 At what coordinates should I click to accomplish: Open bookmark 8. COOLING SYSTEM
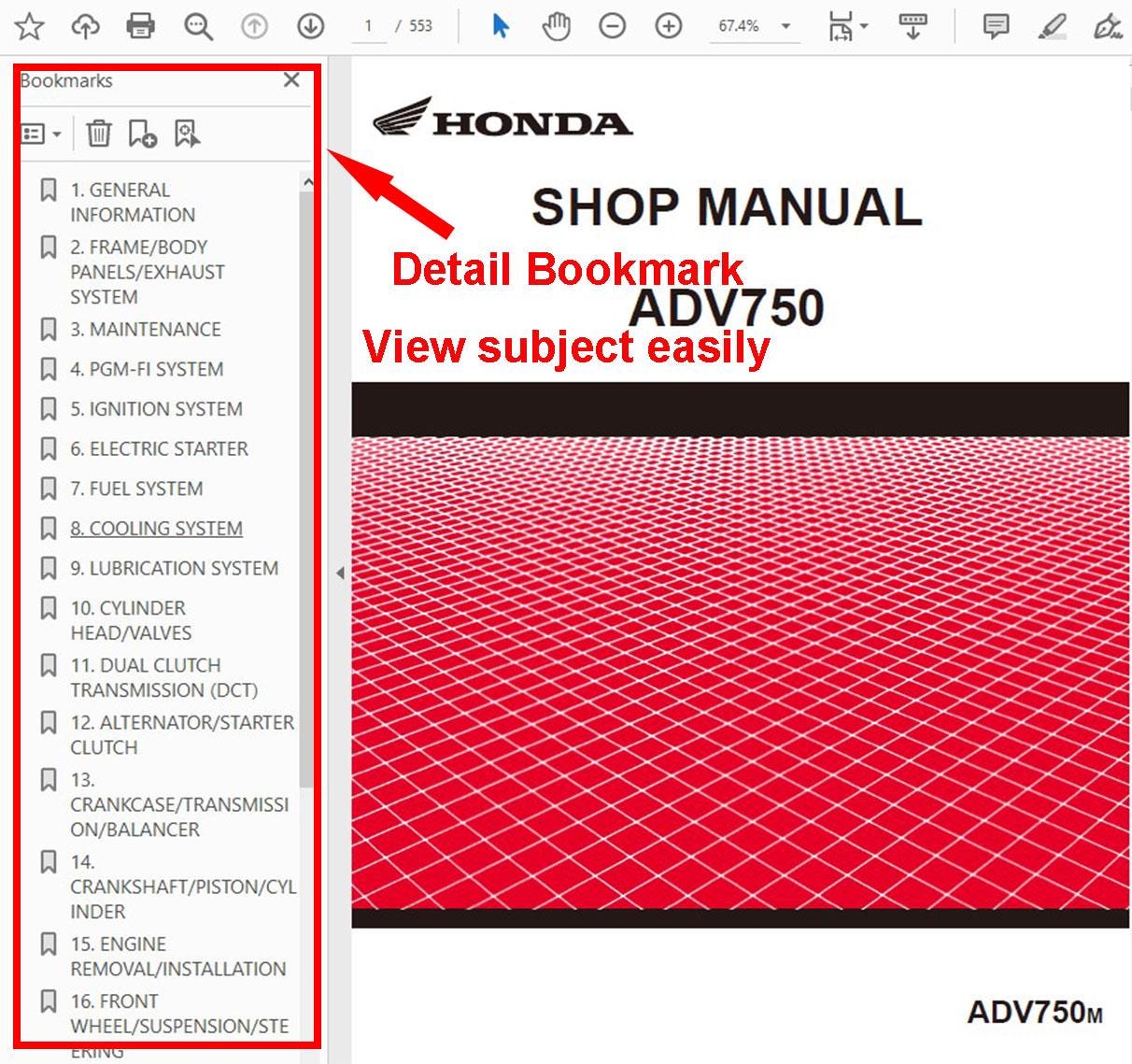(x=156, y=528)
